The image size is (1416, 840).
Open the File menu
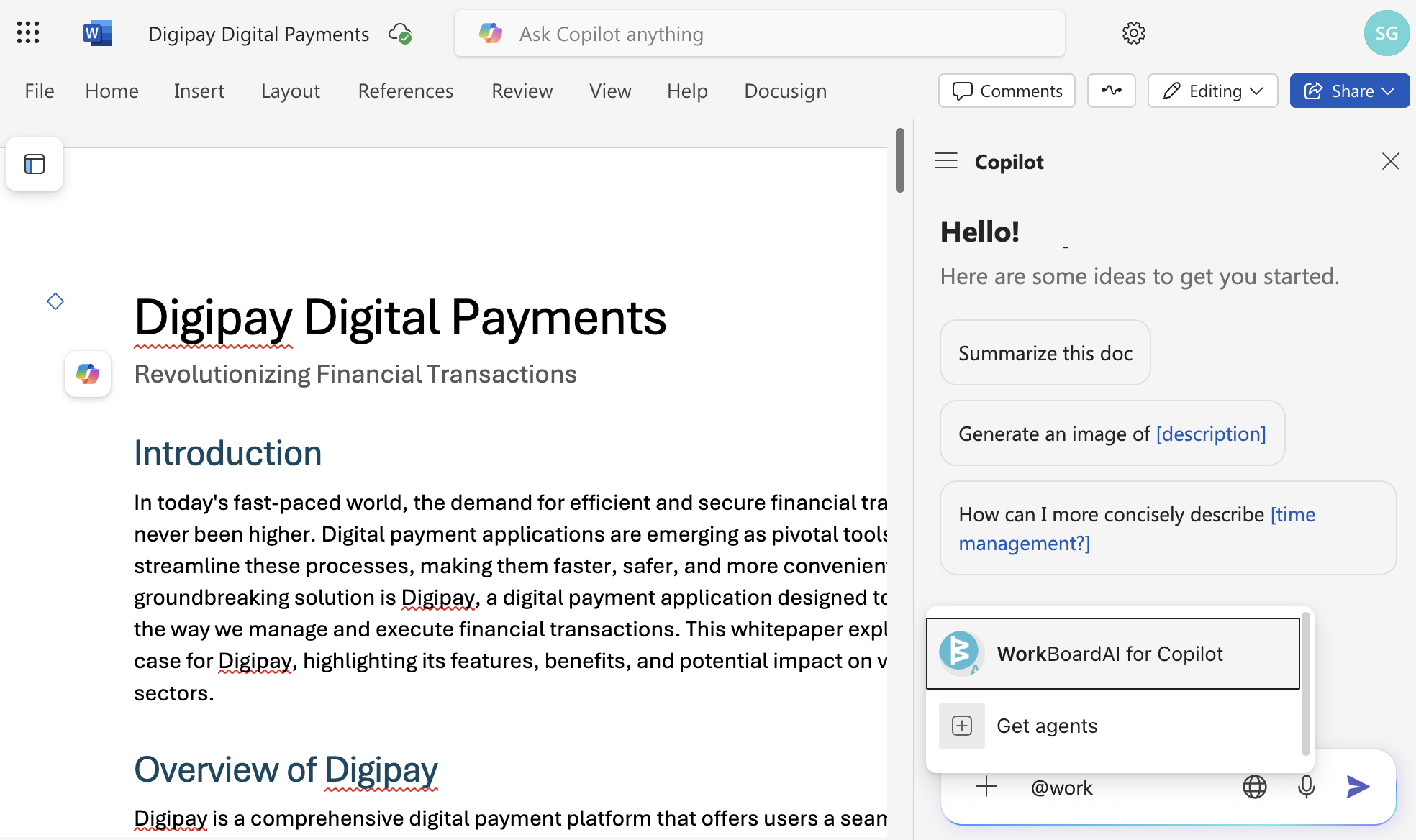click(x=40, y=91)
